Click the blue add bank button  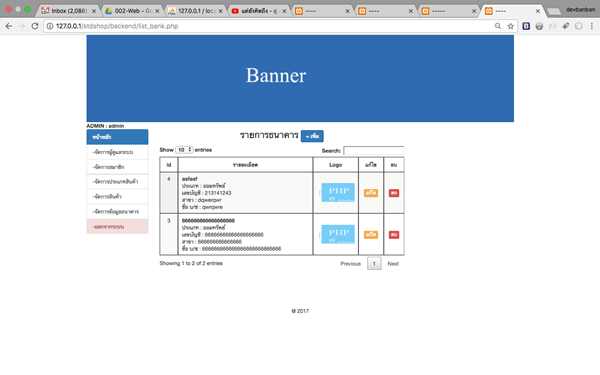[x=312, y=136]
